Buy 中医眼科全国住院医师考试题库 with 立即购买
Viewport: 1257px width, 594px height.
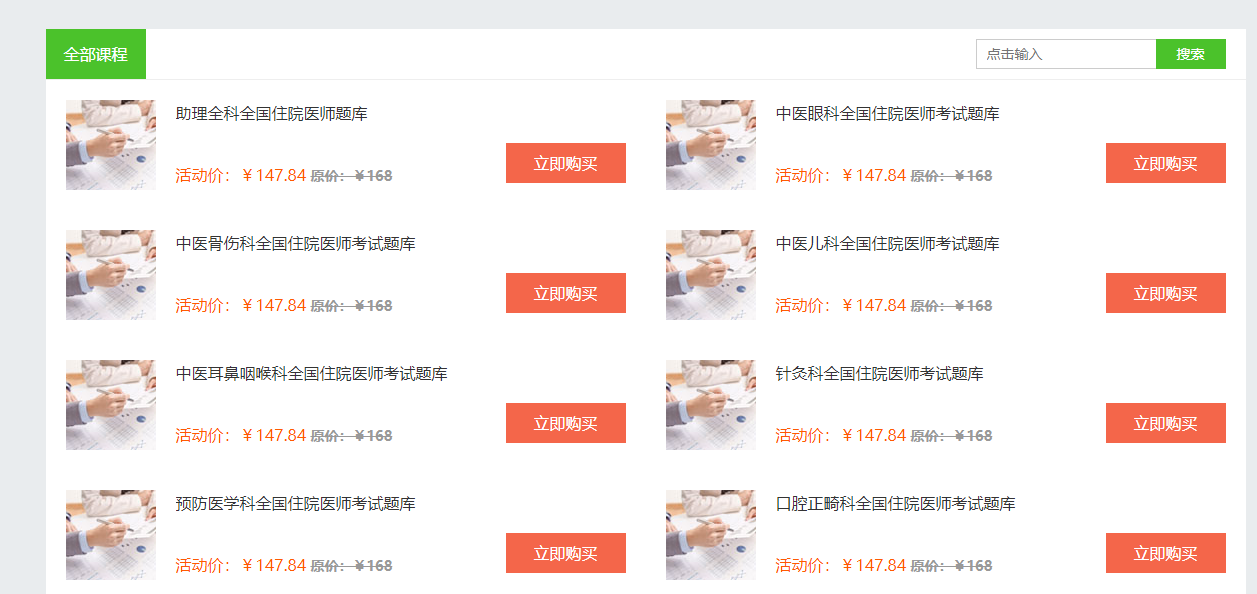pos(1166,163)
